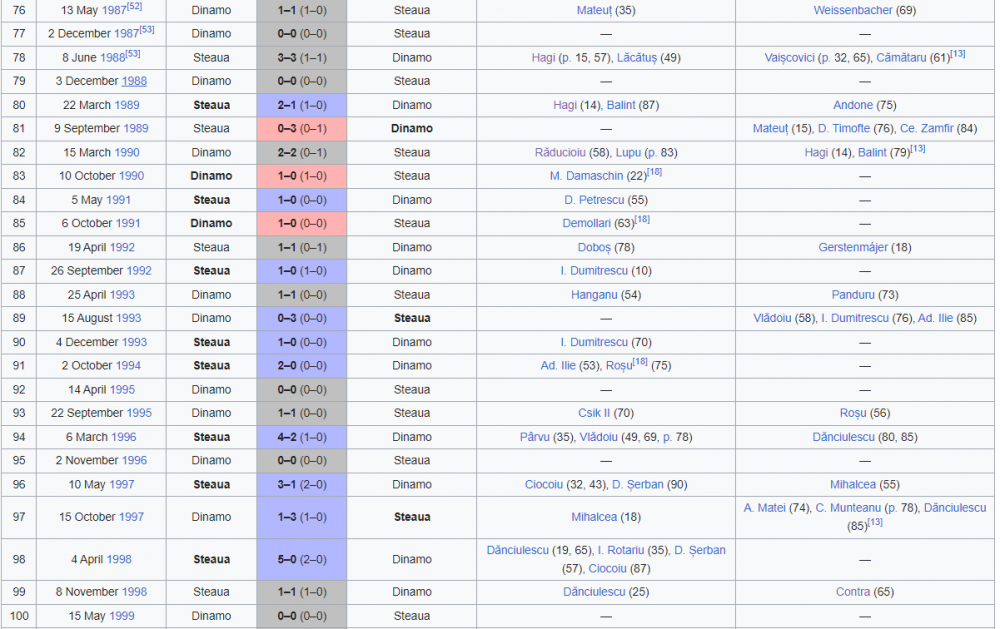Open the Weissenbacher player link

pos(853,10)
